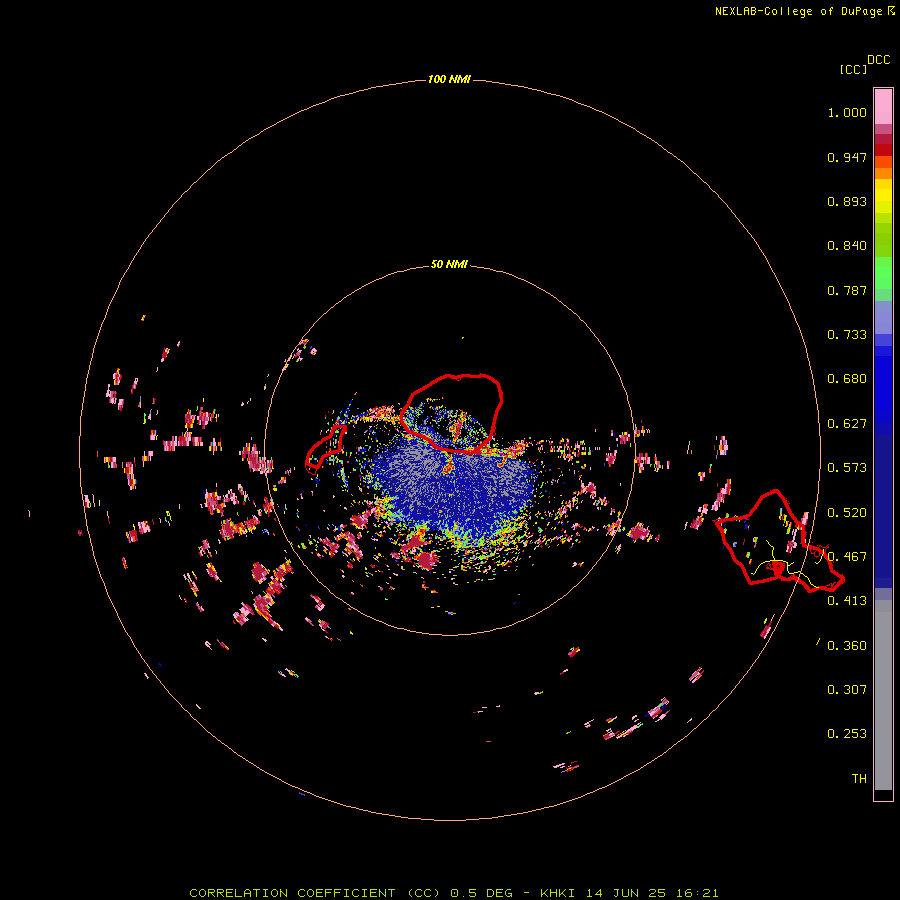Click the Correlation Coefficient caption at the bottom
This screenshot has height=900, width=900.
[453, 893]
